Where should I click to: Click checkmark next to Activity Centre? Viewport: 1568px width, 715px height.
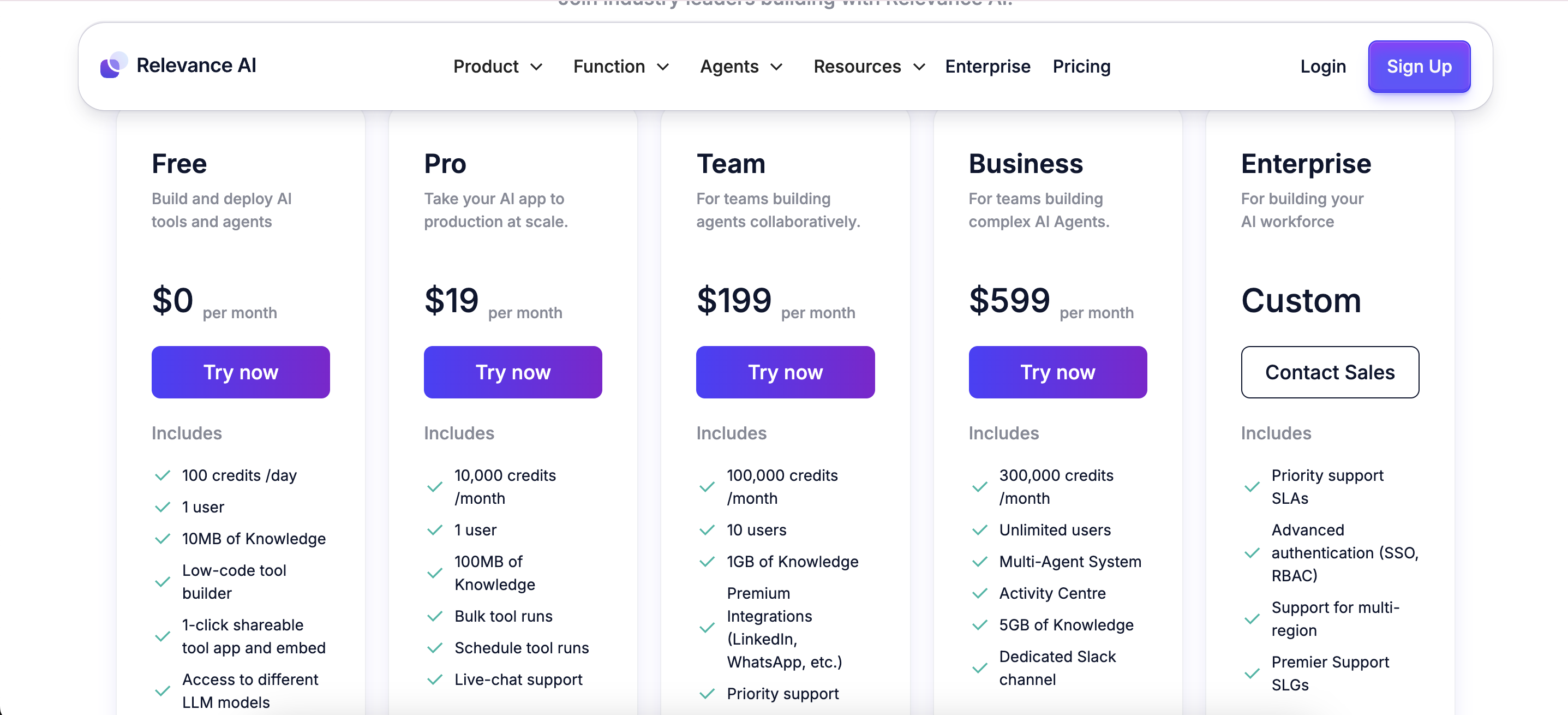click(x=979, y=593)
